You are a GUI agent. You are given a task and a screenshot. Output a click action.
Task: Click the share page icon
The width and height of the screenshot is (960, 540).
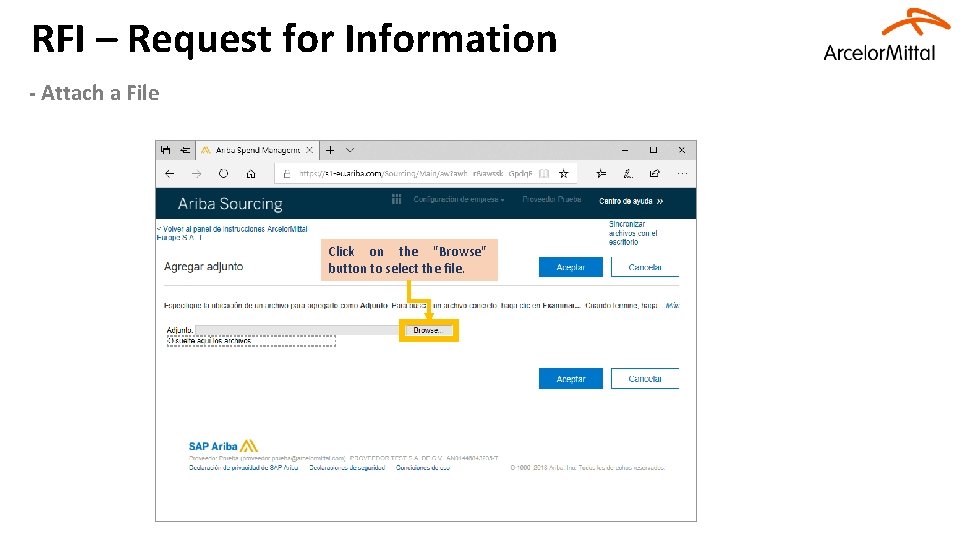coord(654,174)
